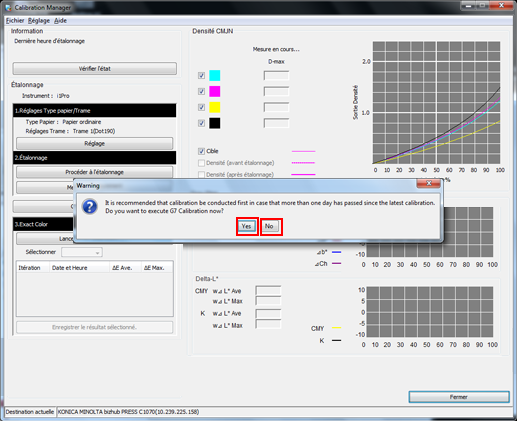Uncheck the cyan density checkbox
Viewport: 517px width, 421px height.
click(201, 75)
